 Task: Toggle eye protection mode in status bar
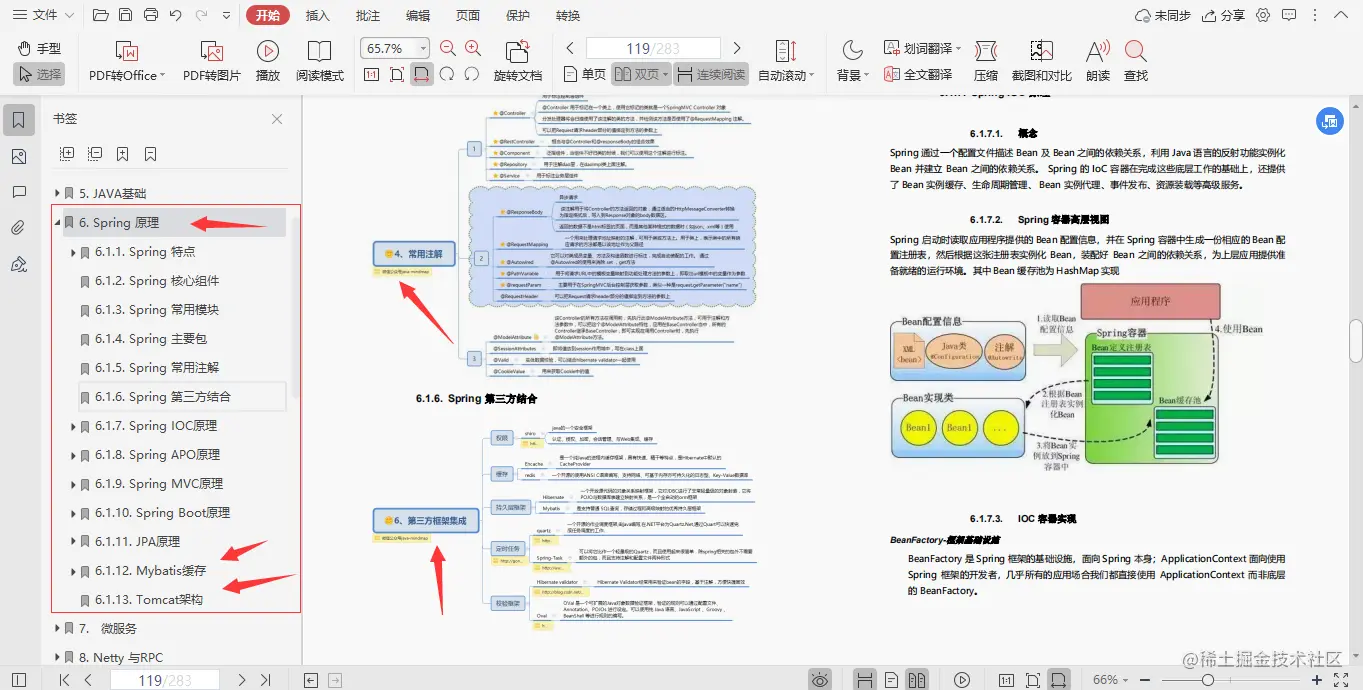(820, 680)
